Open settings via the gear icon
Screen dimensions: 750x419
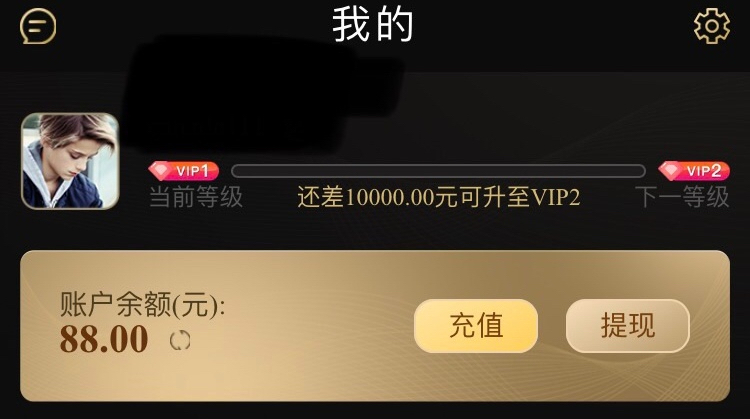coord(712,26)
